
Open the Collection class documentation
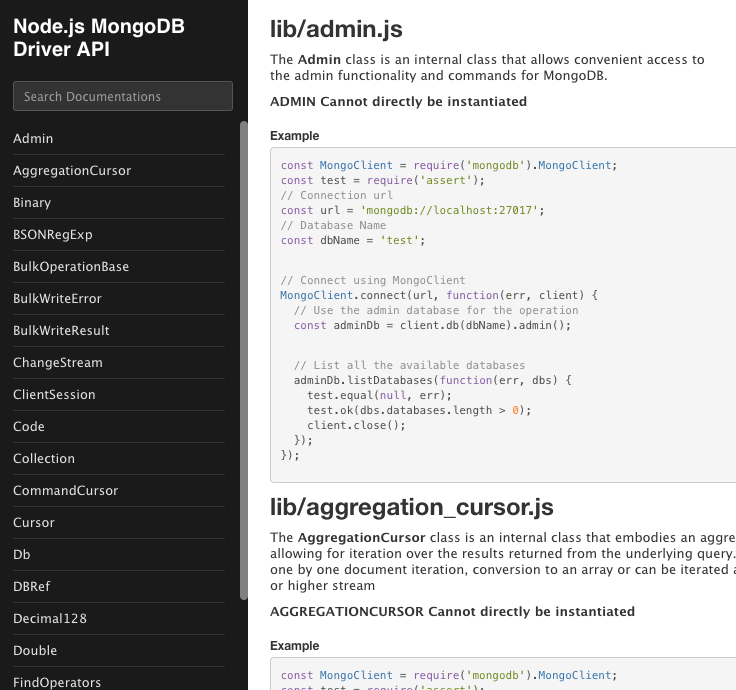coord(44,459)
